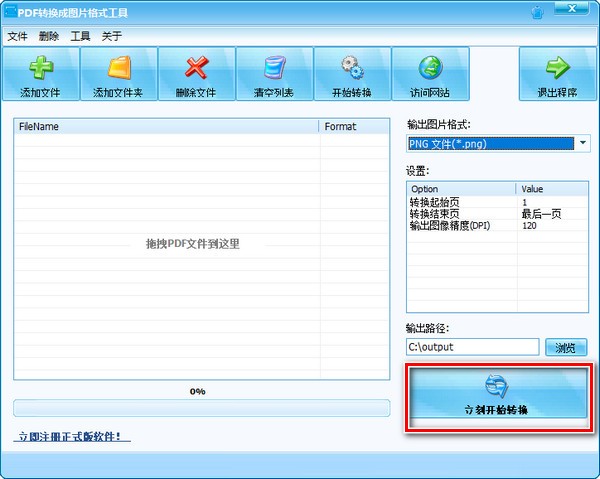
Task: Open the 关于 menu
Action: [x=112, y=36]
